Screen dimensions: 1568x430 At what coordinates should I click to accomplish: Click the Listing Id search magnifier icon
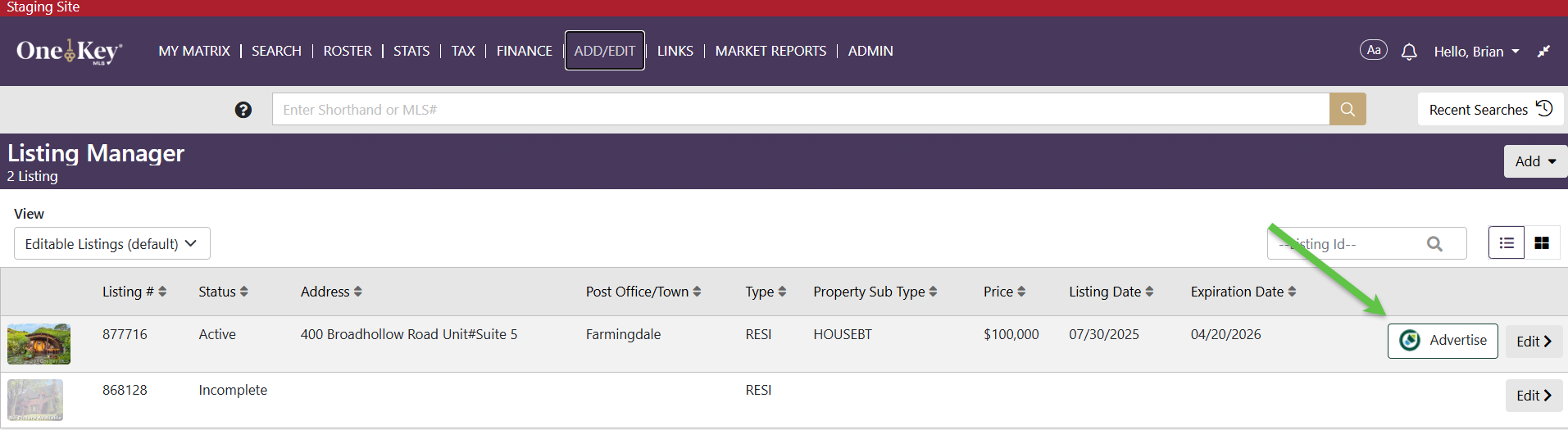pos(1434,244)
